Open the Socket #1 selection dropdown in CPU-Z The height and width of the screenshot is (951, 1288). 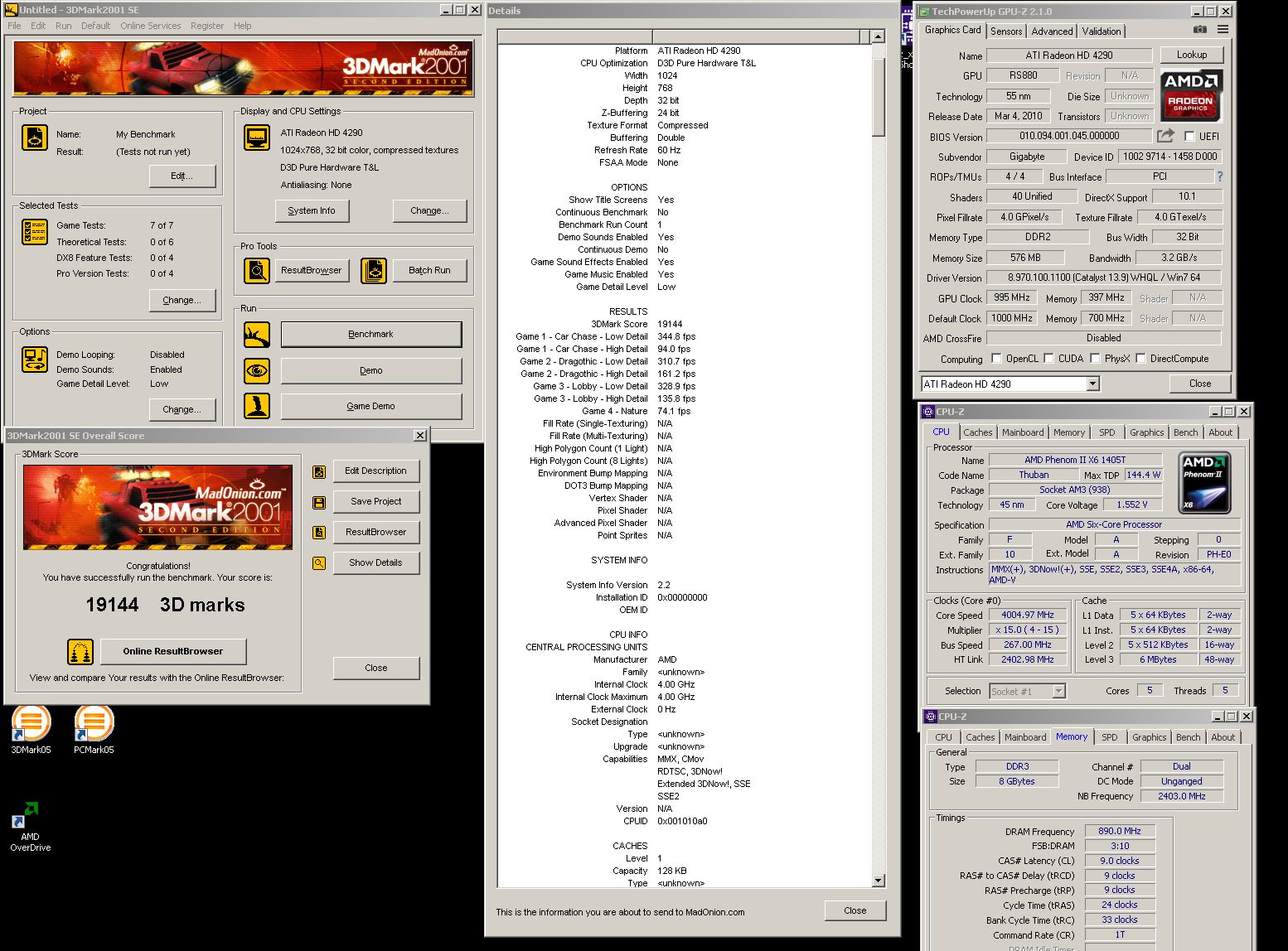pos(1058,691)
